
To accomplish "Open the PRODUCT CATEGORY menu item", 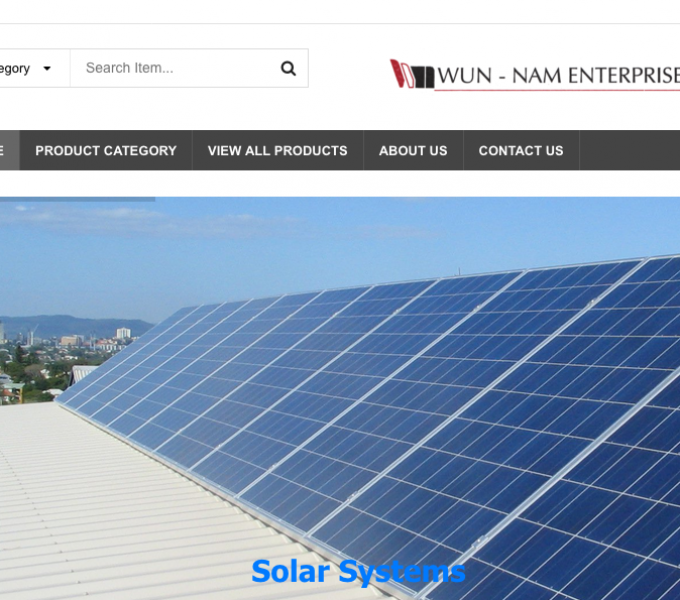I will pyautogui.click(x=106, y=150).
